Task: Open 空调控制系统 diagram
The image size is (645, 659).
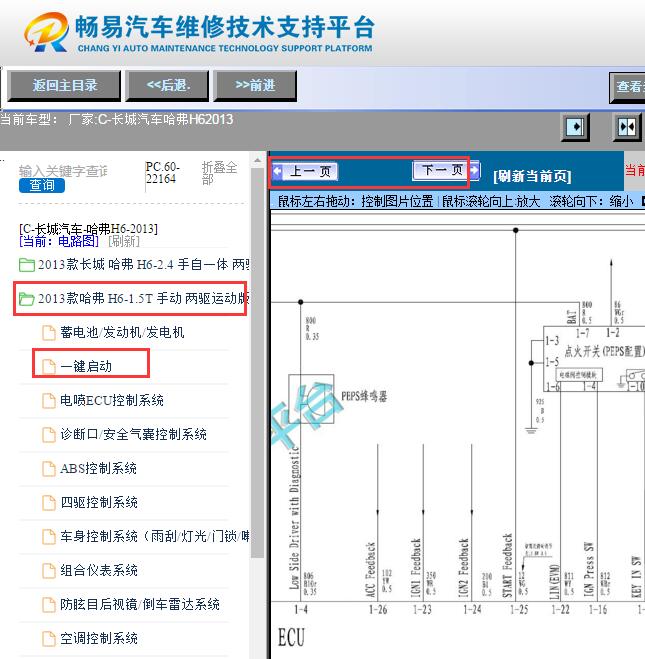Action: coord(99,638)
